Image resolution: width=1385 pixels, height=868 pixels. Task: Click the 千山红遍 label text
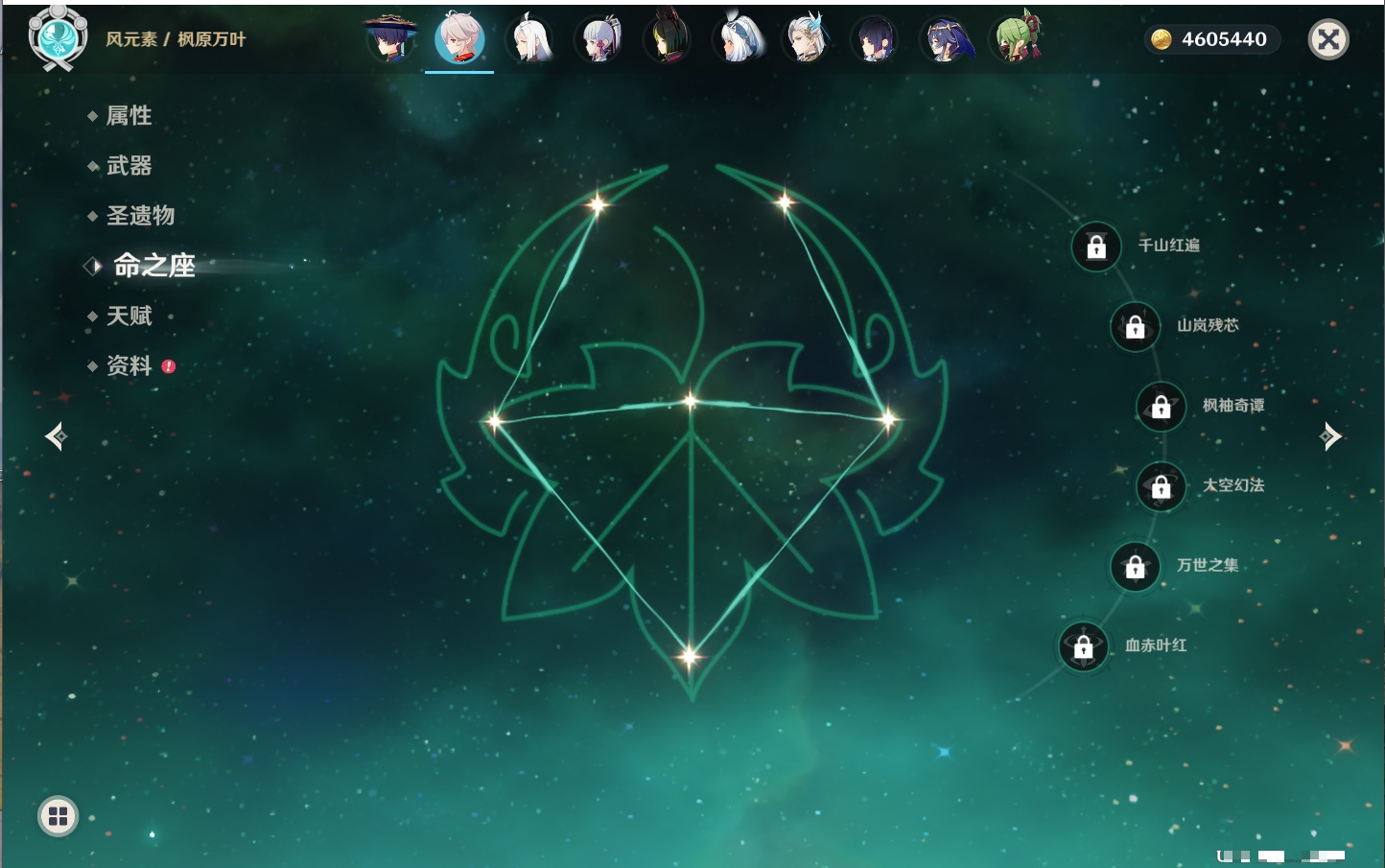tap(1169, 246)
